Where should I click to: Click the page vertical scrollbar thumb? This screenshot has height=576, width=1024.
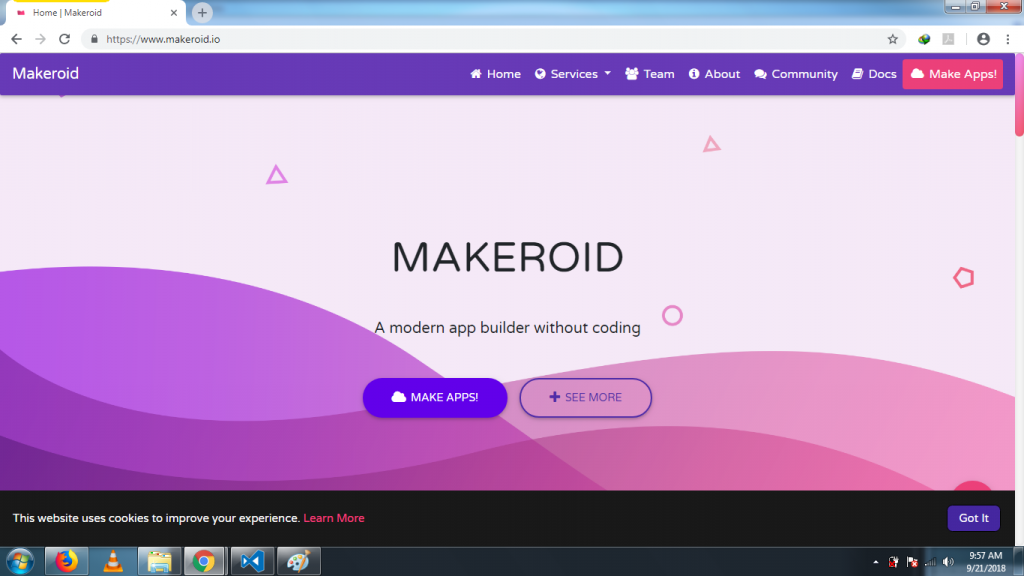tap(1019, 95)
